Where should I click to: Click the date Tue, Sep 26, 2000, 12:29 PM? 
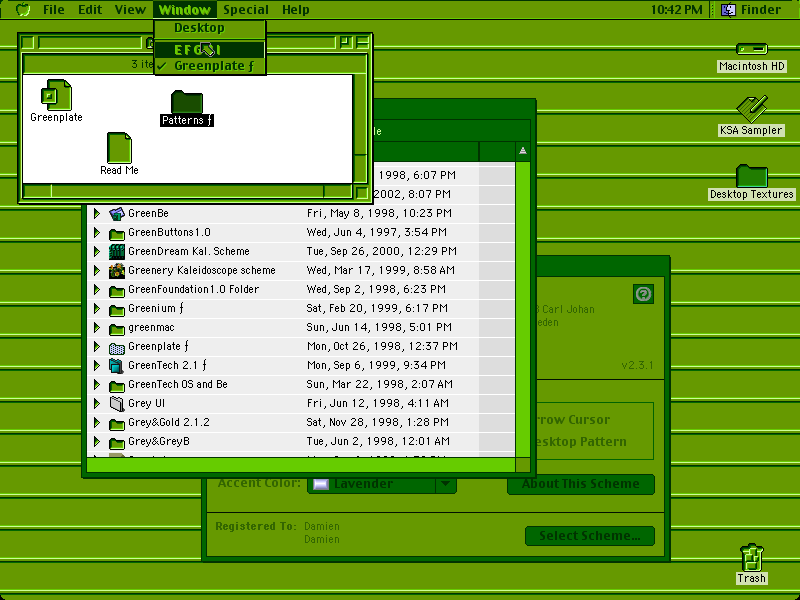(382, 251)
